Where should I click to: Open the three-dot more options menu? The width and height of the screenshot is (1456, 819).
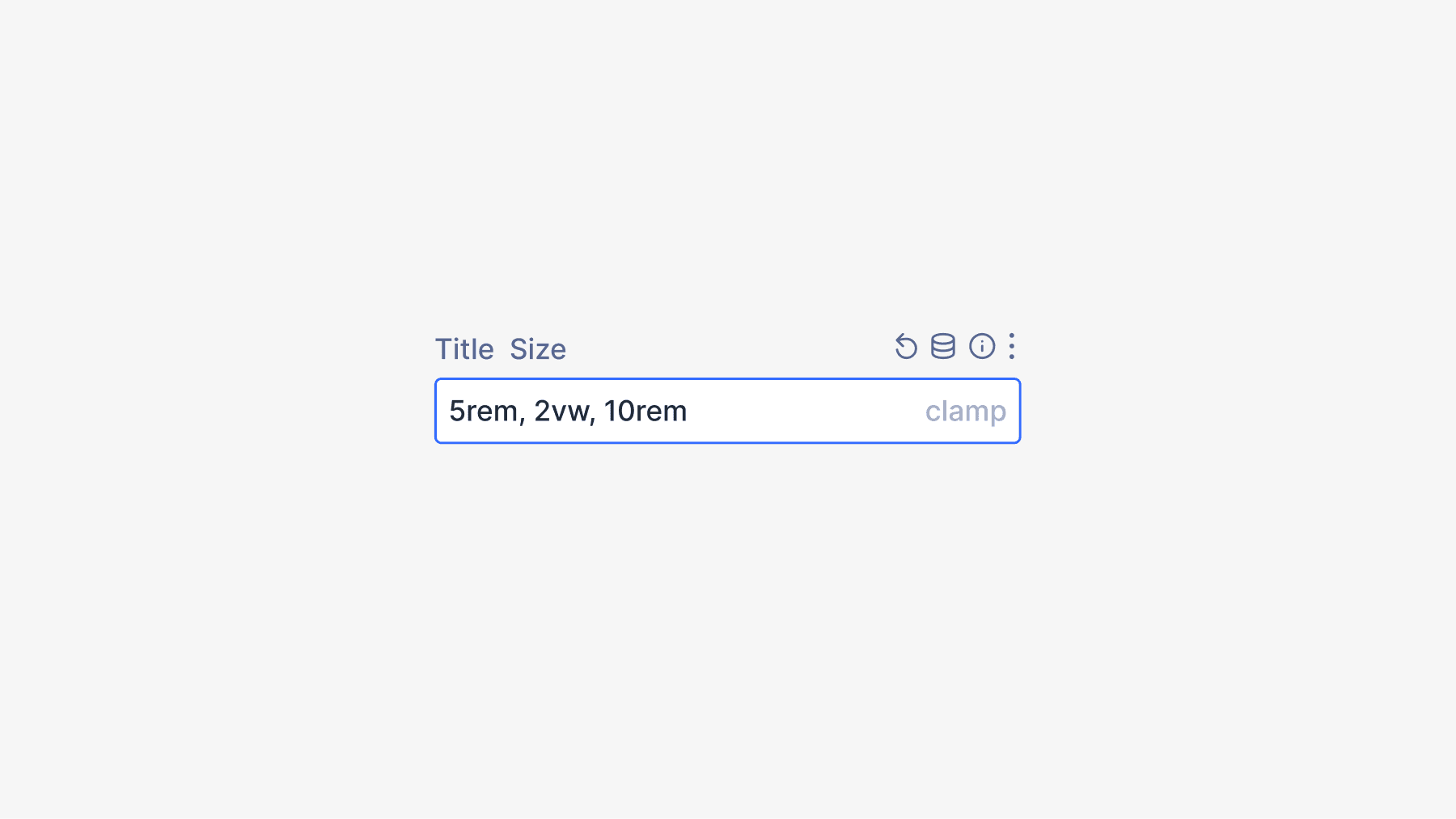coord(1011,347)
